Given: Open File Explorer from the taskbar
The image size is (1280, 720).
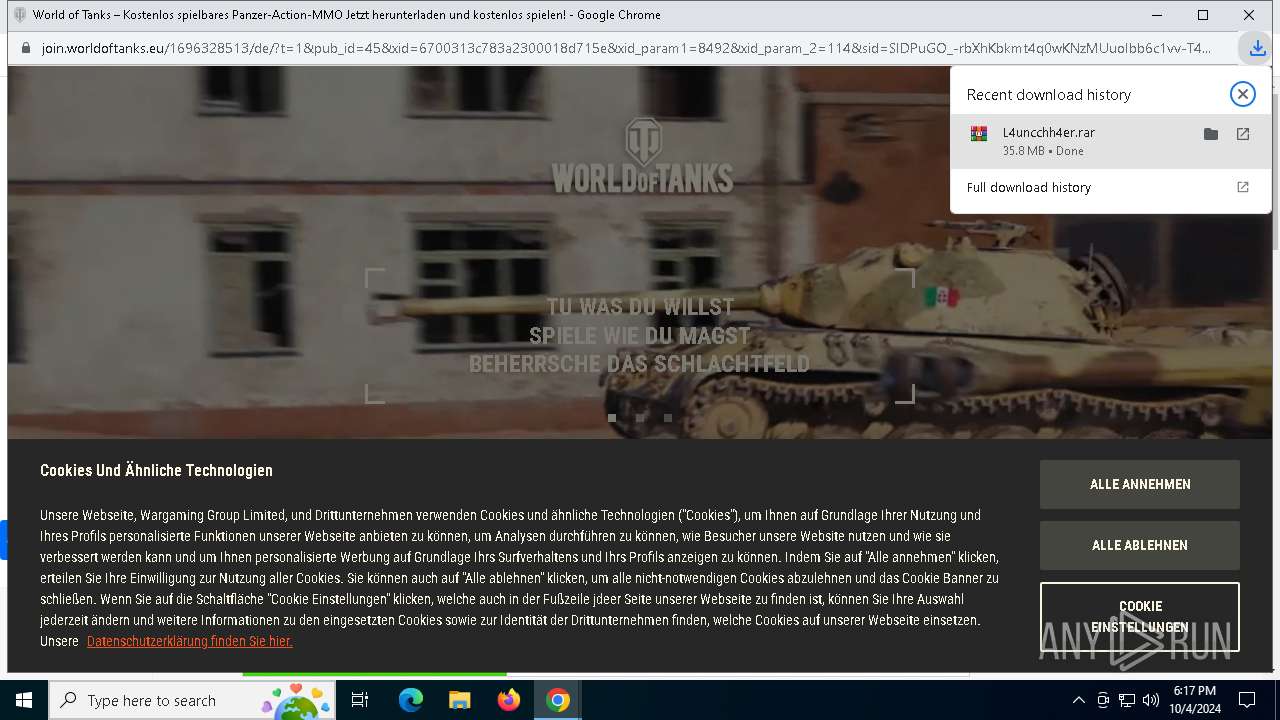Looking at the screenshot, I should click(460, 700).
